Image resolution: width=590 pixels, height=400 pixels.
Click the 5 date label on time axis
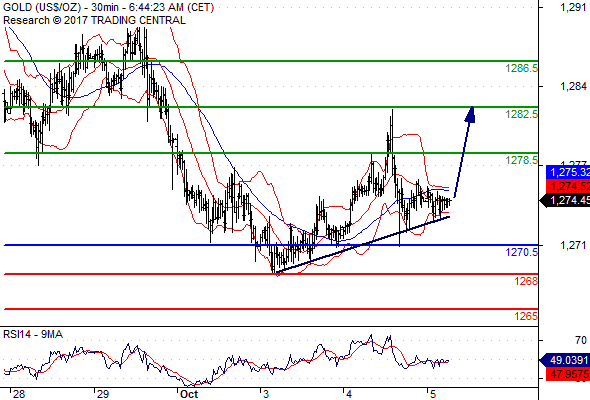(x=433, y=394)
